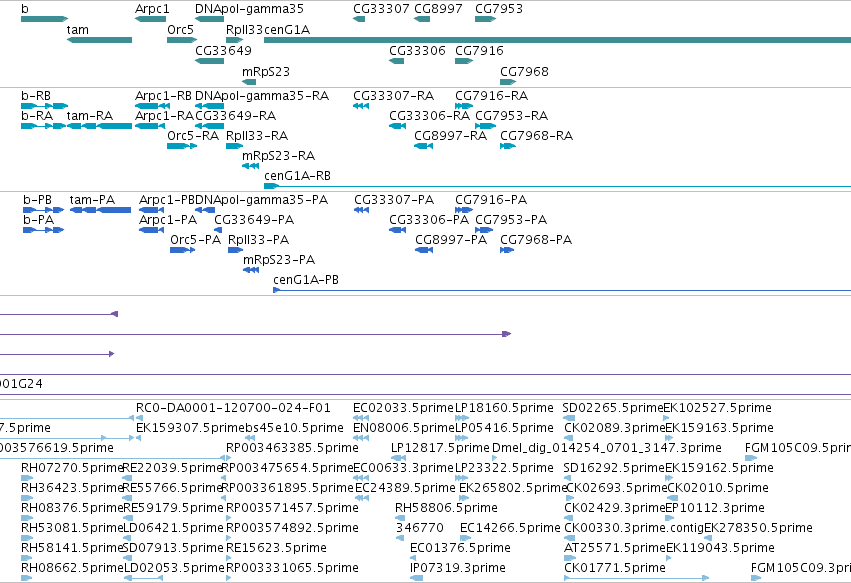The height and width of the screenshot is (583, 851).
Task: Select the CG33649-PA protein feature
Action: pos(218,230)
